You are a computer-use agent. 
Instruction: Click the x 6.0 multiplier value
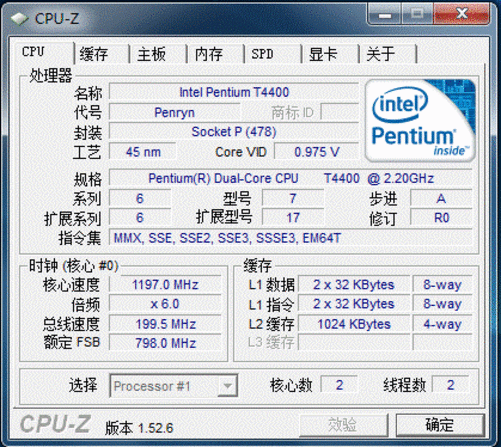pos(165,304)
